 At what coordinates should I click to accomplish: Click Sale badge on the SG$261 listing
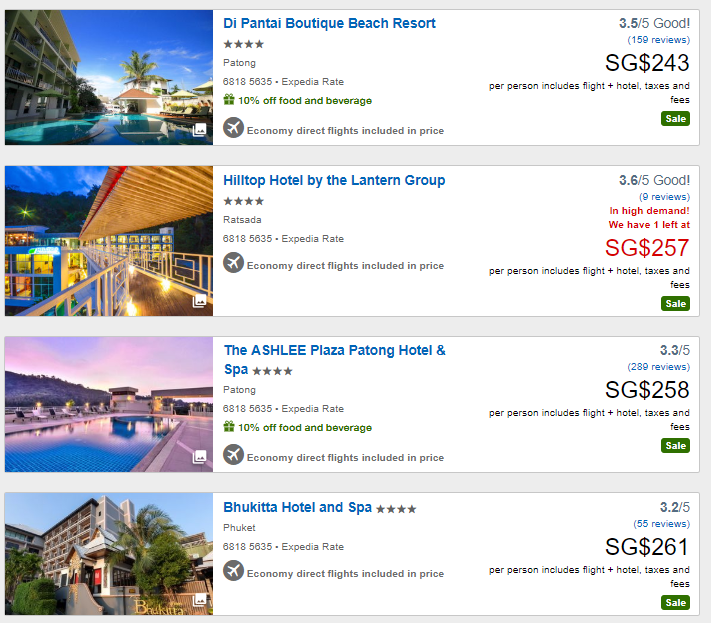675,602
